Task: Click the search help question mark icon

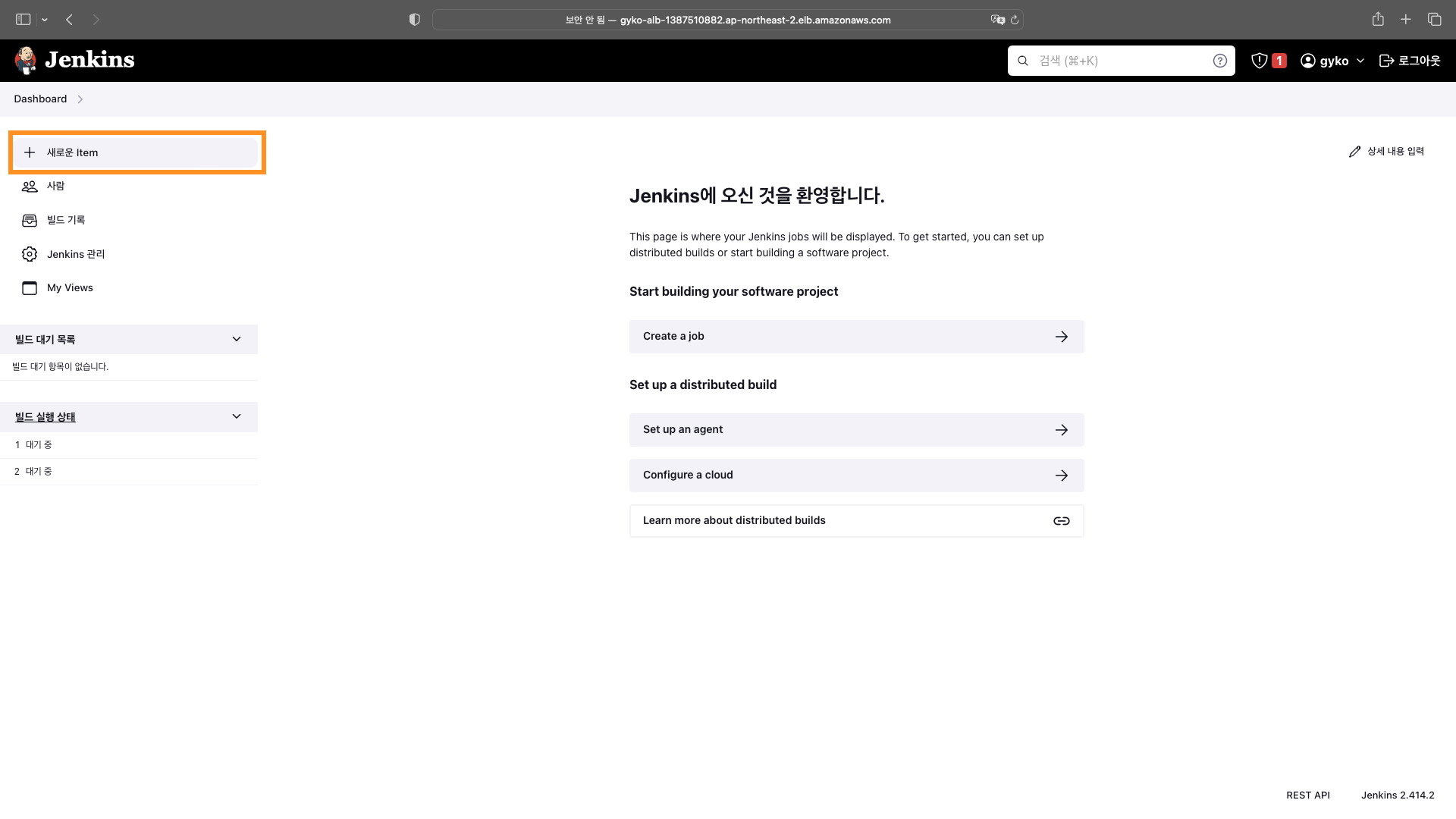Action: point(1219,61)
